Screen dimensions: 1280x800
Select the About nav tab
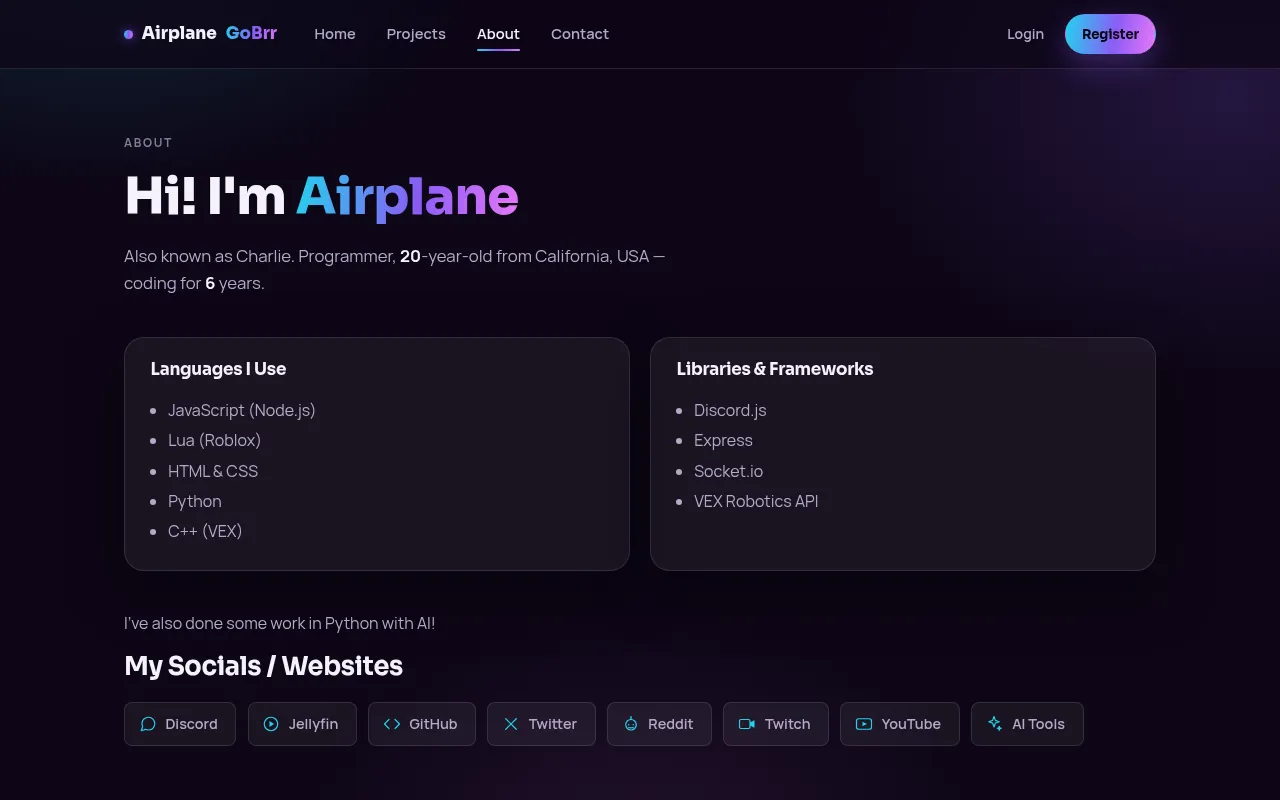click(498, 34)
